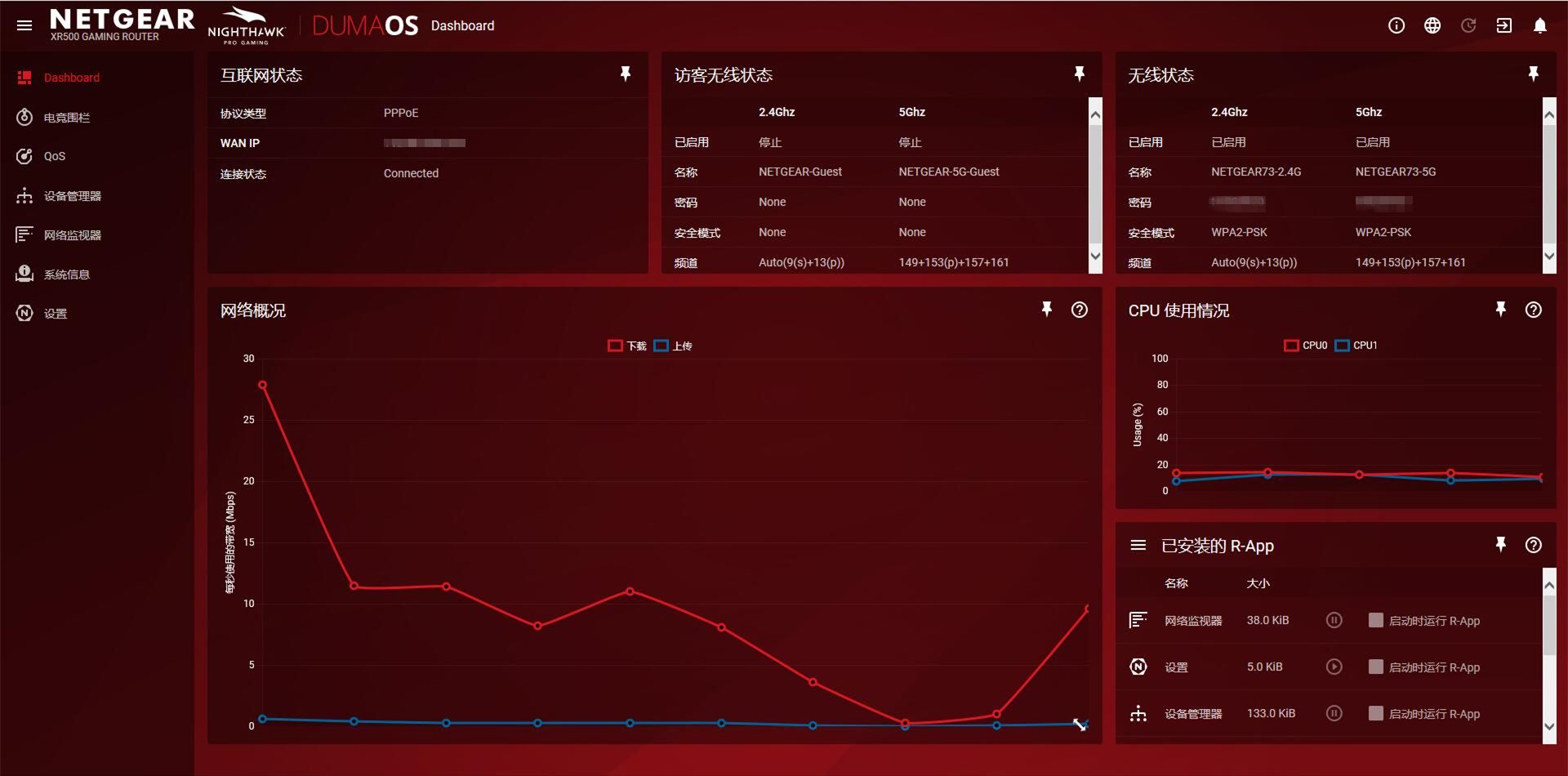The image size is (1568, 776).
Task: Enable 启动时运行 R-App for 网络监视器
Action: click(x=1375, y=620)
